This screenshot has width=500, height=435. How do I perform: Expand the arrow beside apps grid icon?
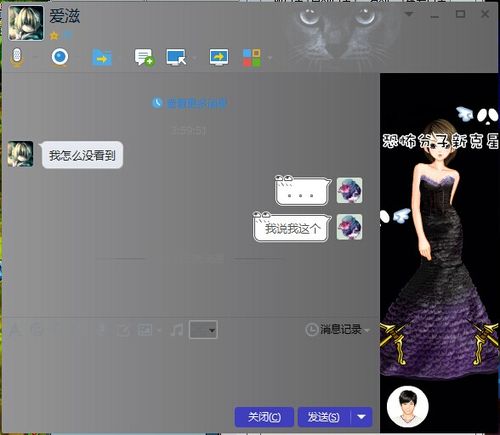point(270,58)
